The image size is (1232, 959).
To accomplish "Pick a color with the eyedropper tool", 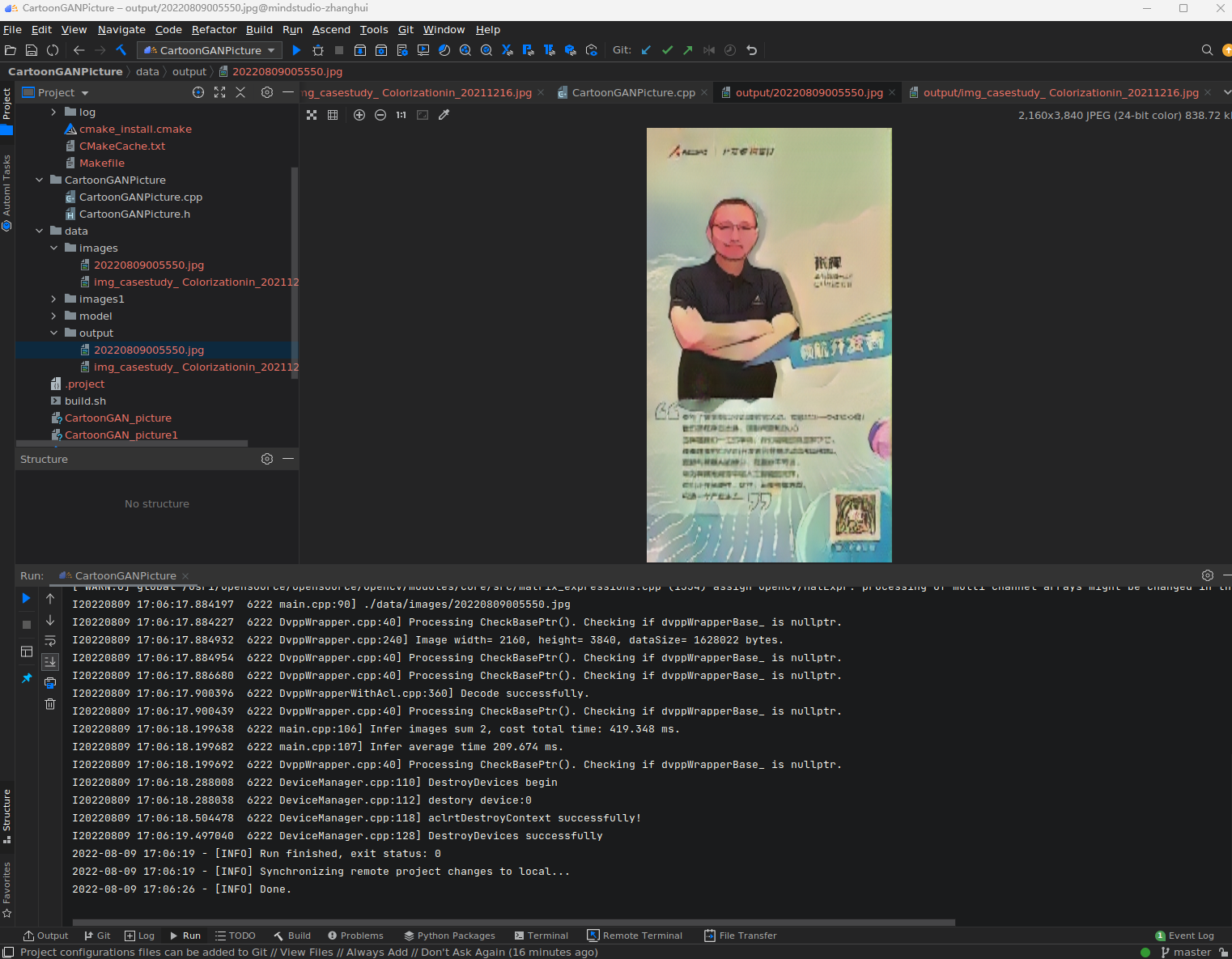I will pos(444,115).
